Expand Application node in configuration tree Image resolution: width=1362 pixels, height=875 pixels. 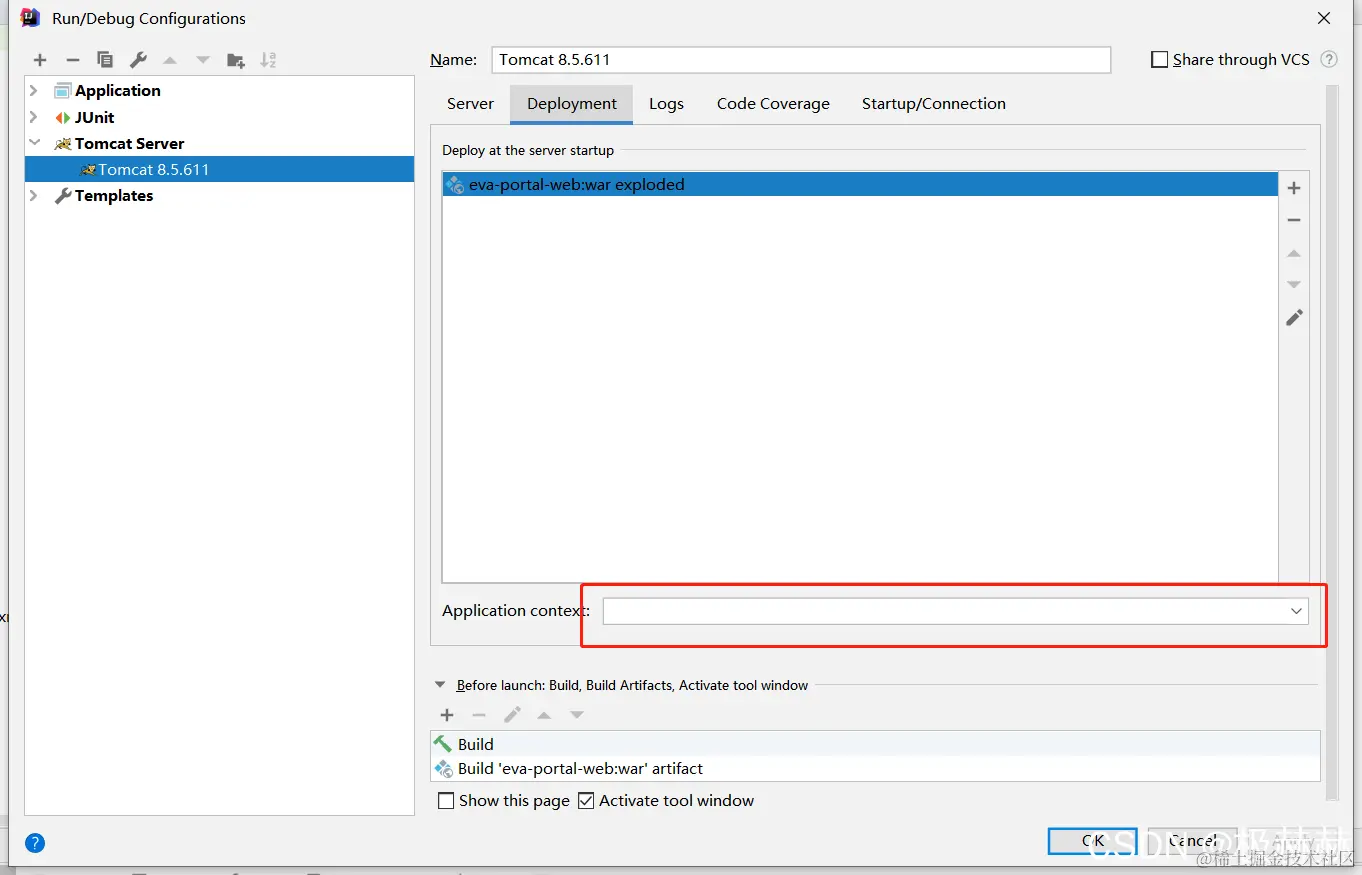34,90
